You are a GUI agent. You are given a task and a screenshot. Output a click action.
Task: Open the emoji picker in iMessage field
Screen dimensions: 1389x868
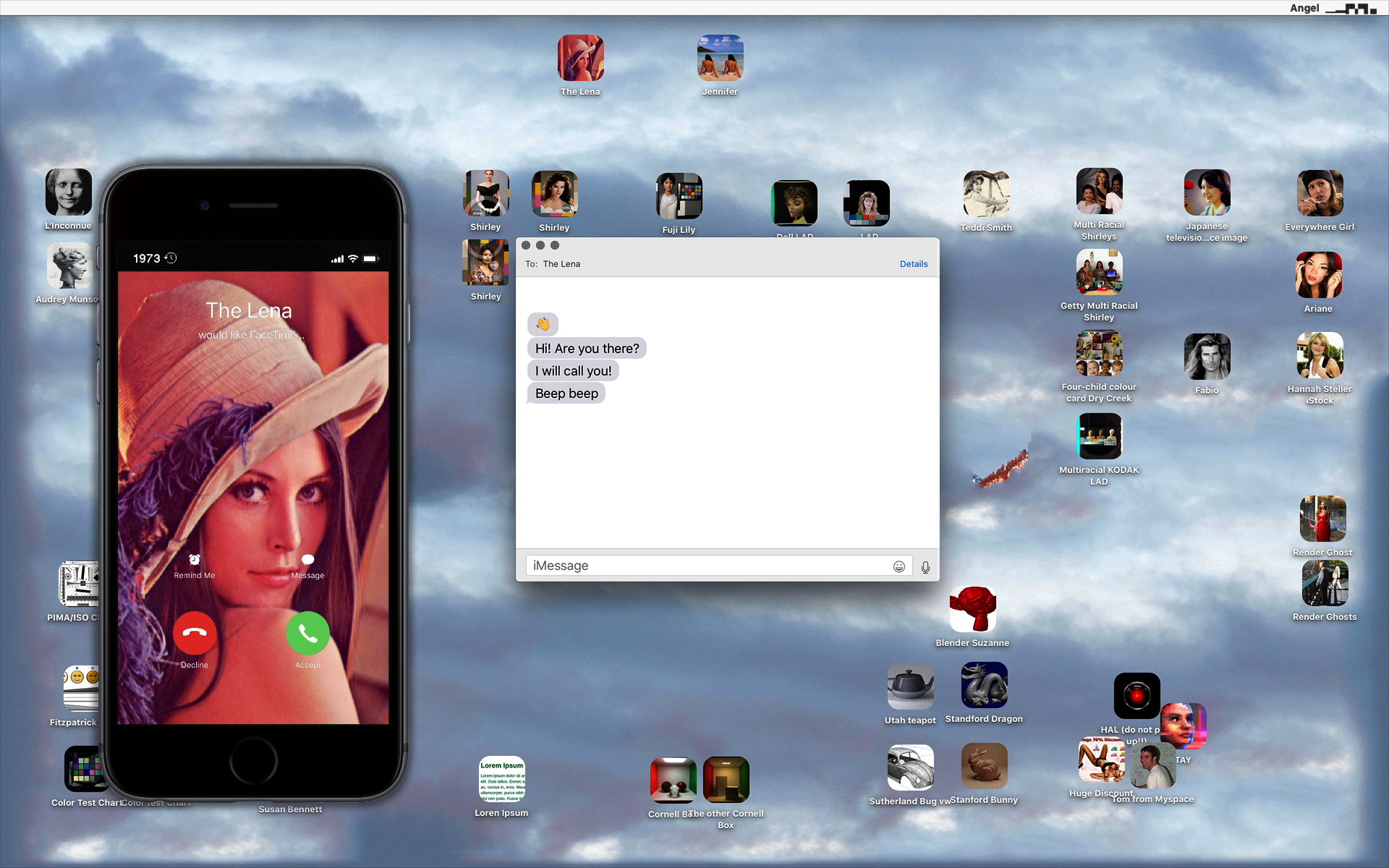click(899, 566)
